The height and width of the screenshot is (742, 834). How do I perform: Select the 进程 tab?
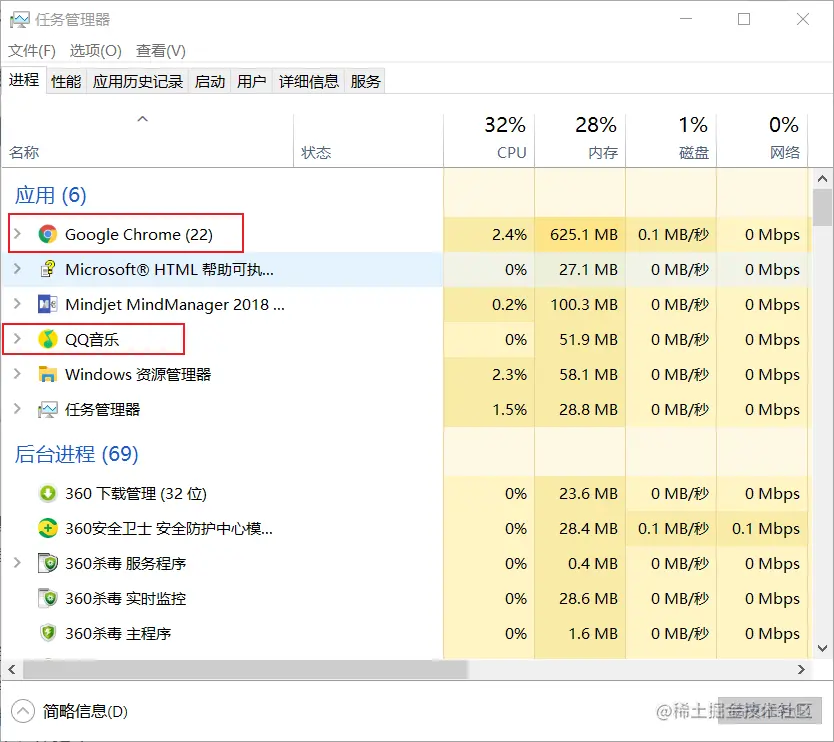24,80
